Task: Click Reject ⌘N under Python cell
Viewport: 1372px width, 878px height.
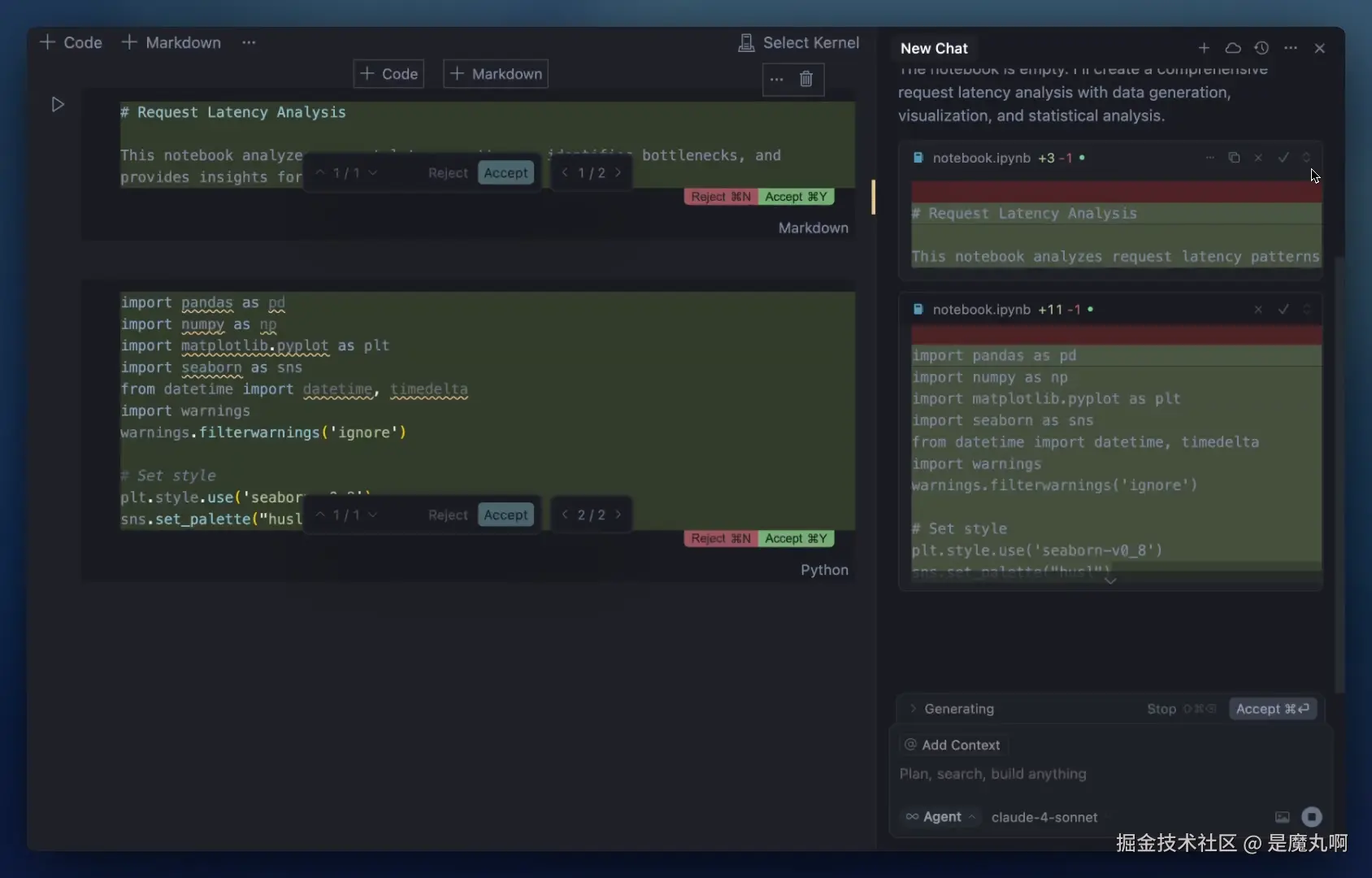Action: 721,538
